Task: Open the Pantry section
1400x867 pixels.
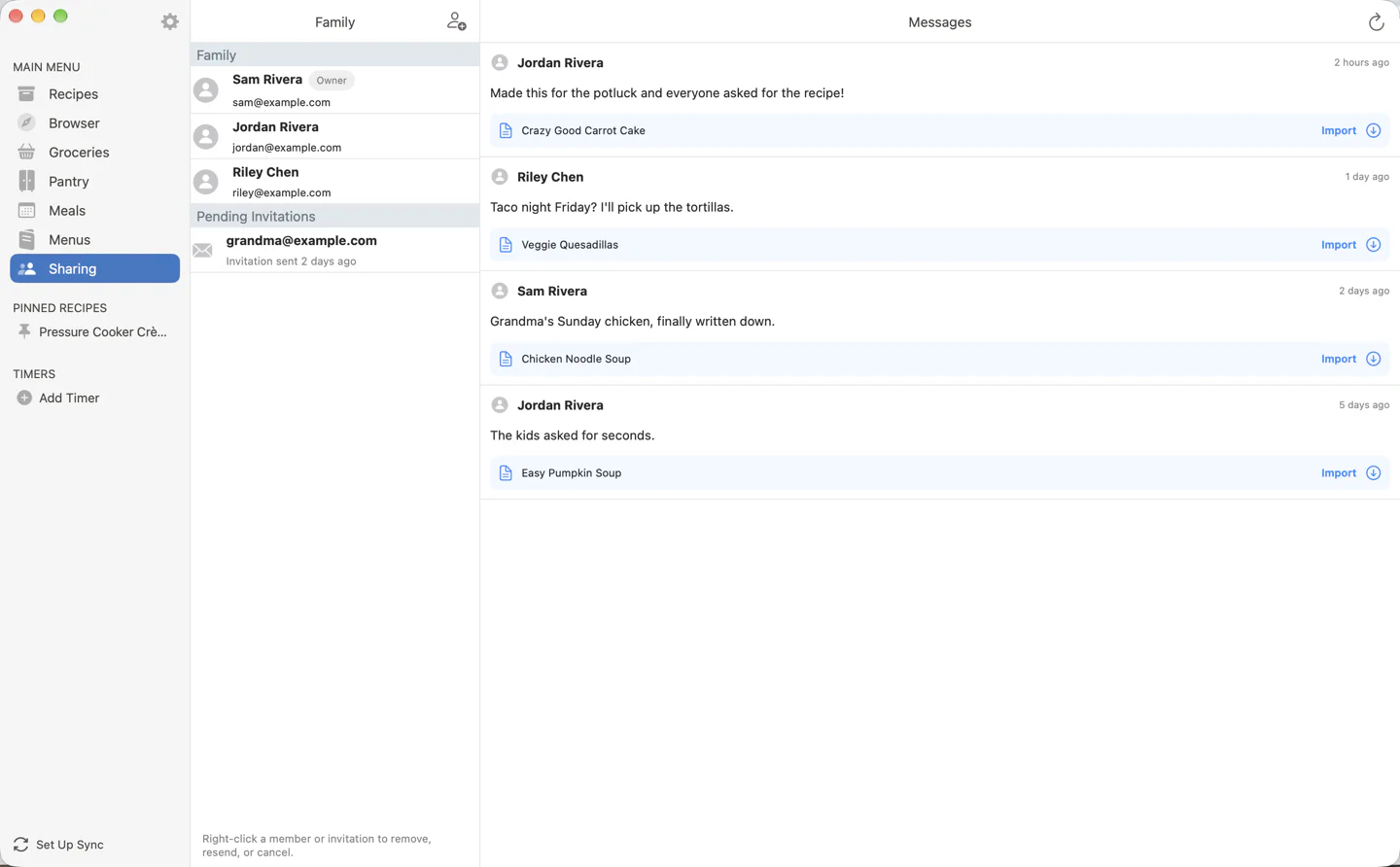Action: tap(94, 182)
